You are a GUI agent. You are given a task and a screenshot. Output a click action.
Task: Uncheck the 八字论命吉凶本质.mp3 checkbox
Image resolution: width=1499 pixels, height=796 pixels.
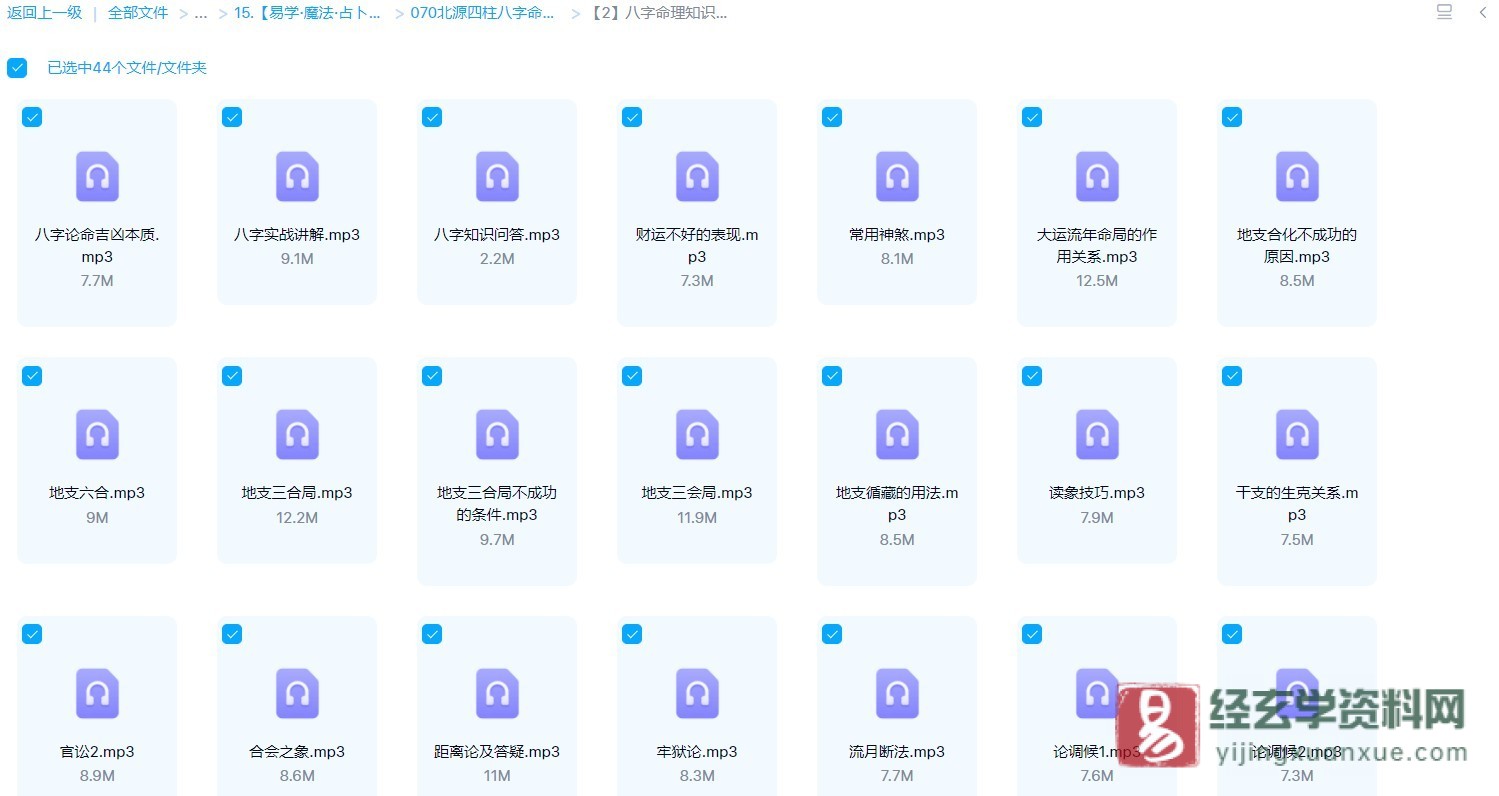[32, 117]
